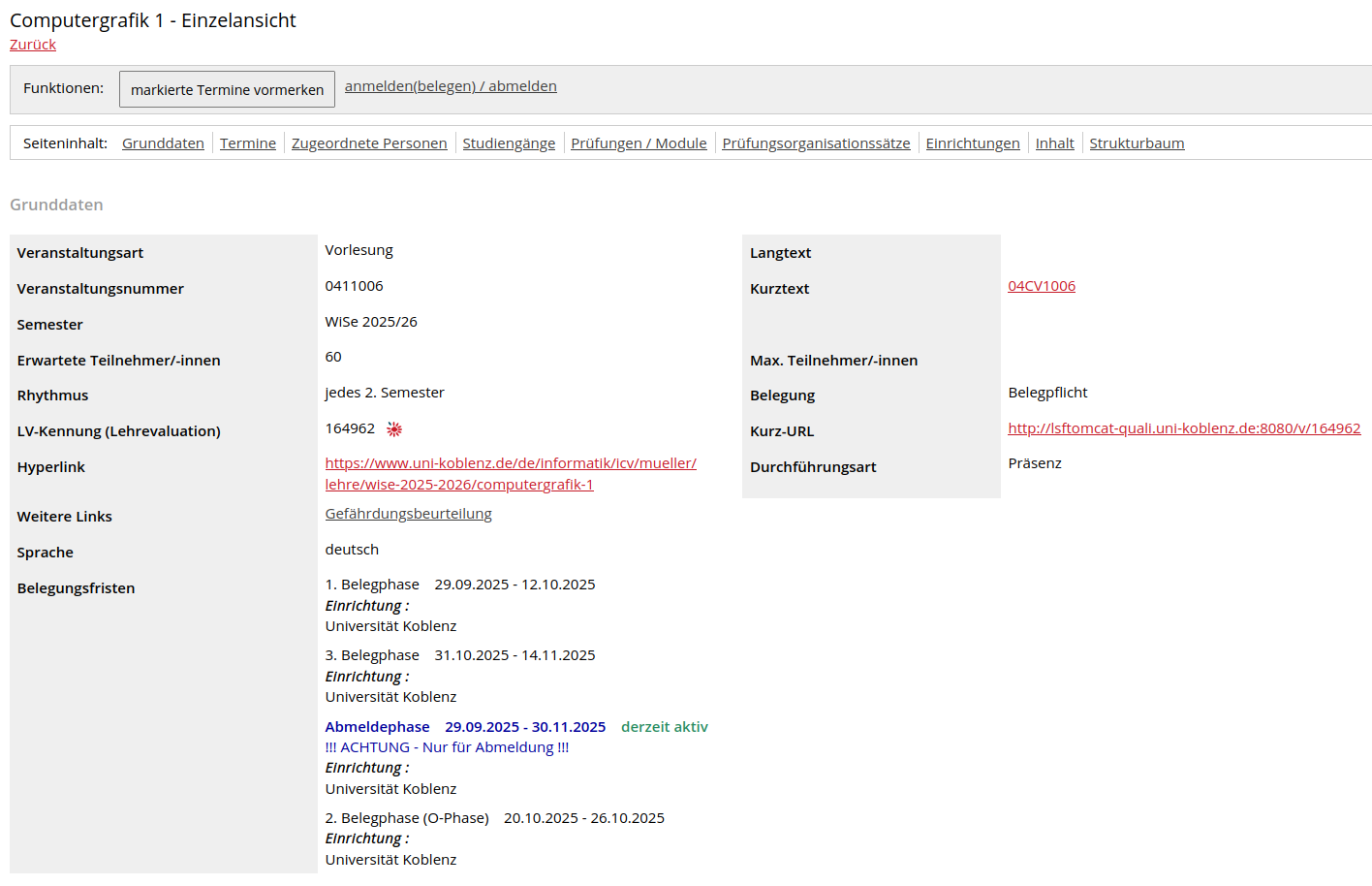Image resolution: width=1372 pixels, height=886 pixels.
Task: Open the Strukturbaum section link
Action: (x=1136, y=142)
